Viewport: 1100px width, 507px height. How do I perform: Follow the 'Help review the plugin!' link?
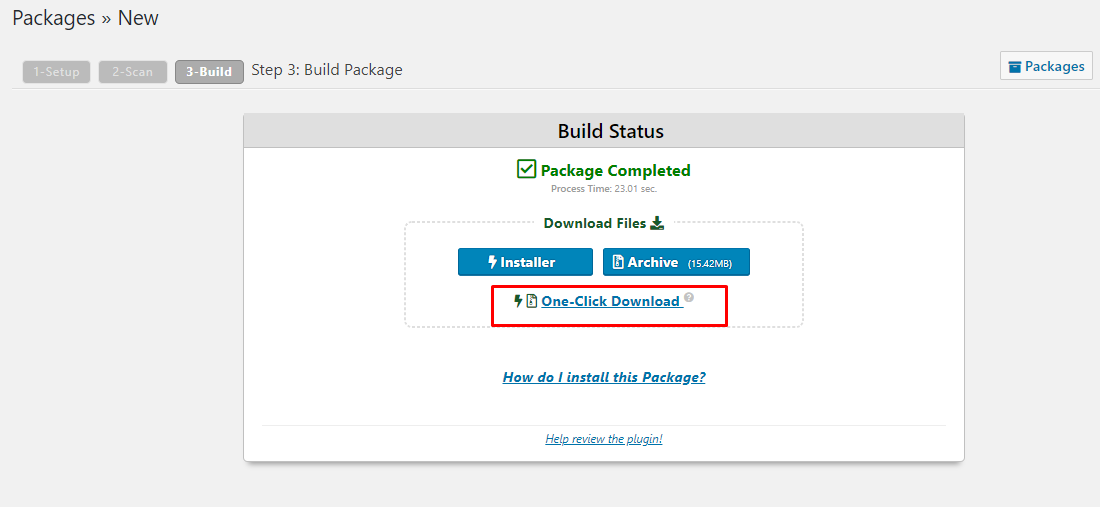coord(604,438)
